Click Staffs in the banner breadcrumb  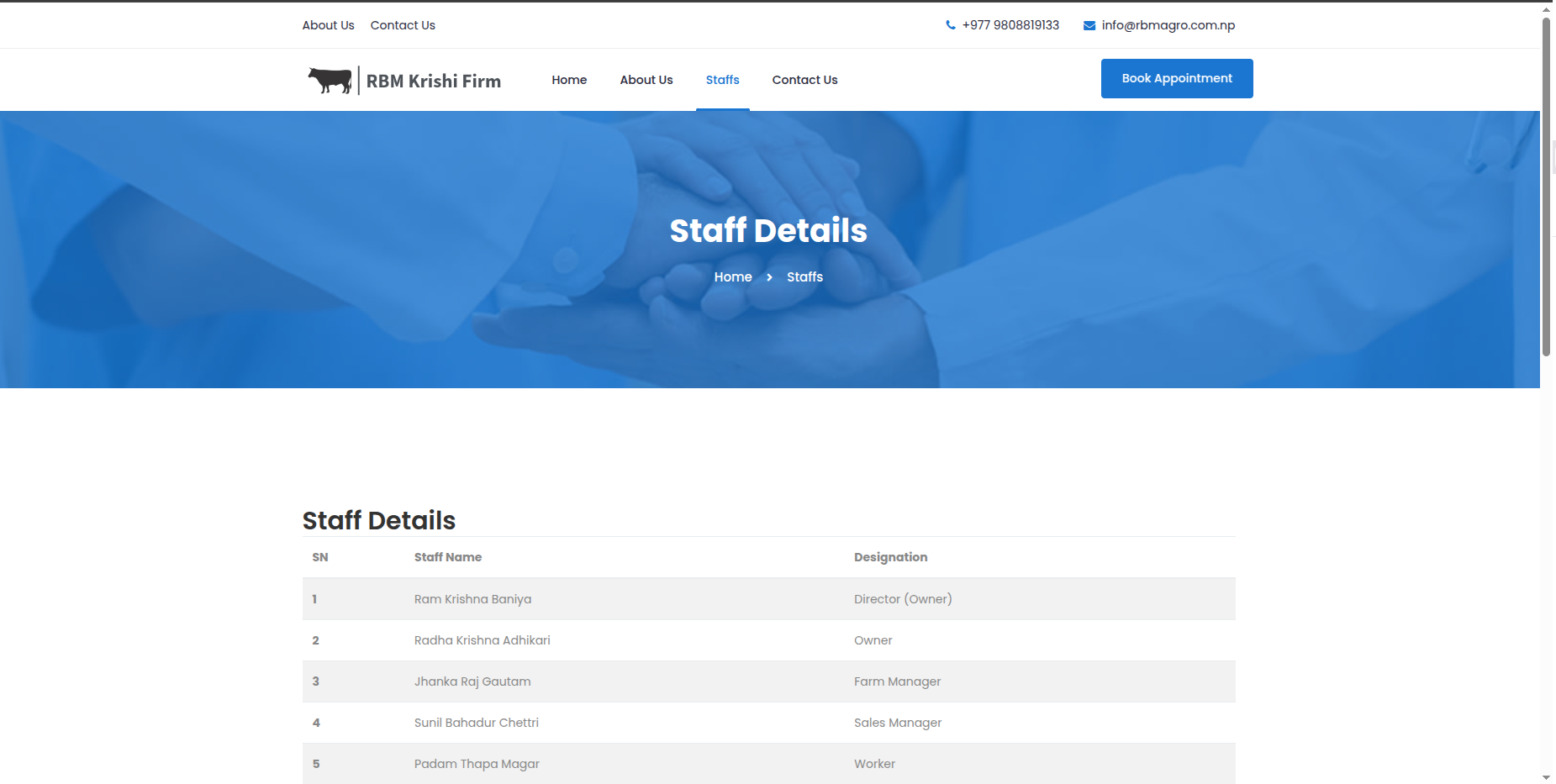point(804,277)
